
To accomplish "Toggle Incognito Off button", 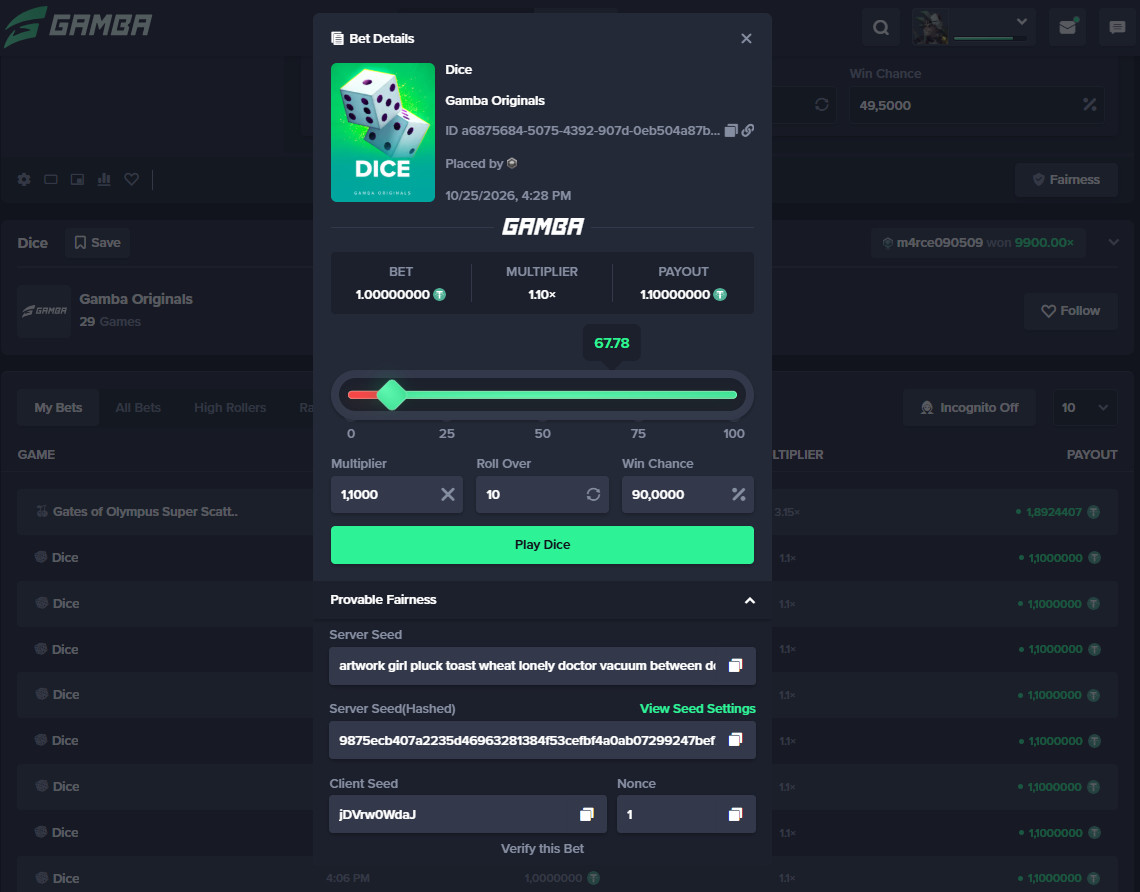I will click(969, 408).
